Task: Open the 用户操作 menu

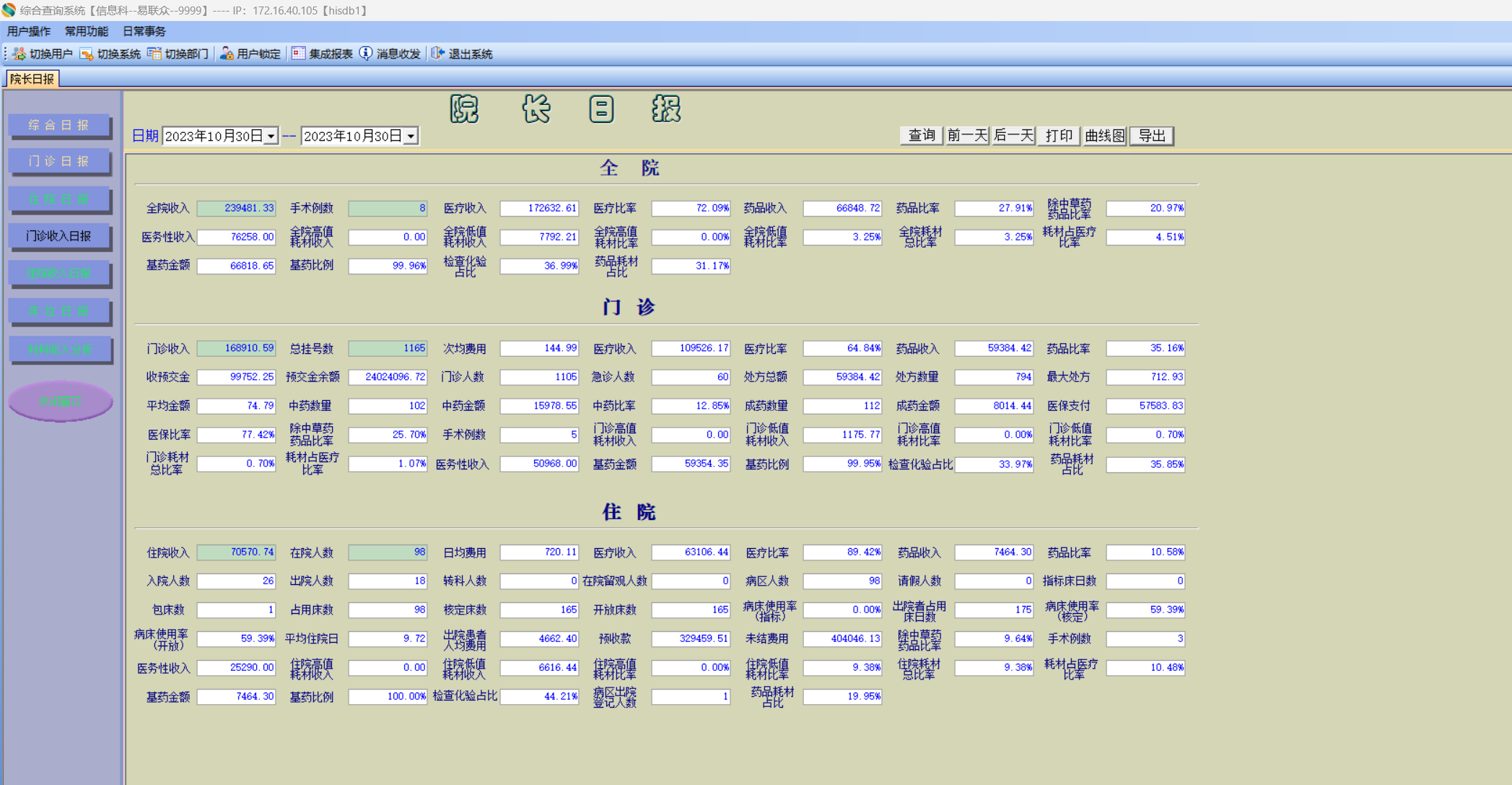Action: (x=29, y=32)
